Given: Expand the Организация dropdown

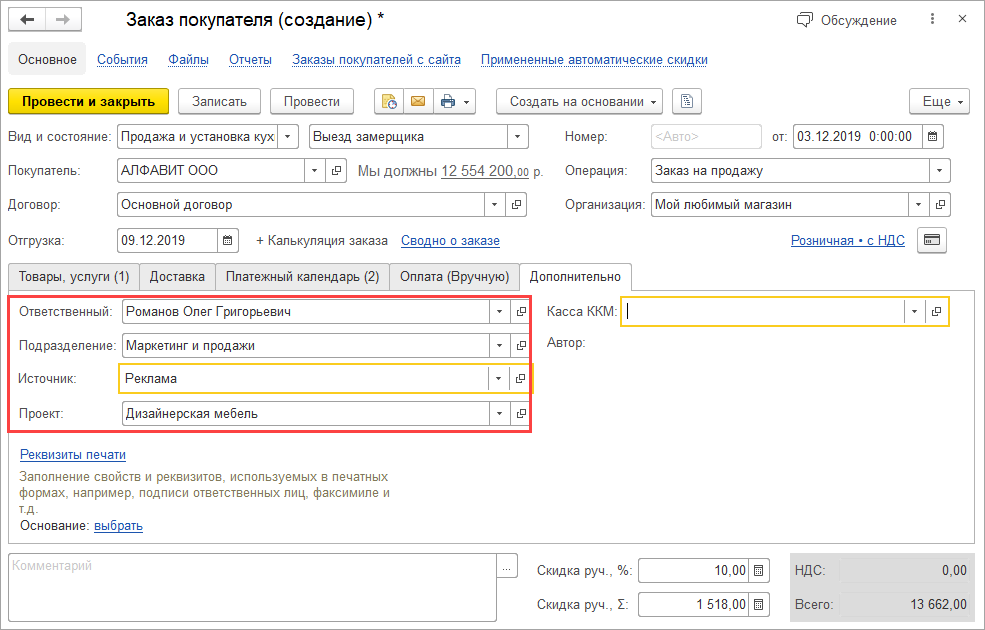Looking at the screenshot, I should [918, 204].
